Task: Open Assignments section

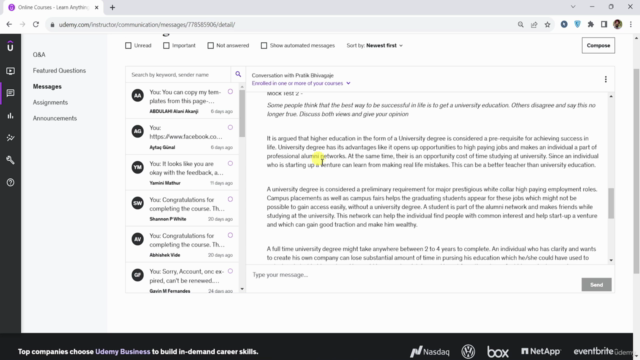Action: (x=50, y=102)
